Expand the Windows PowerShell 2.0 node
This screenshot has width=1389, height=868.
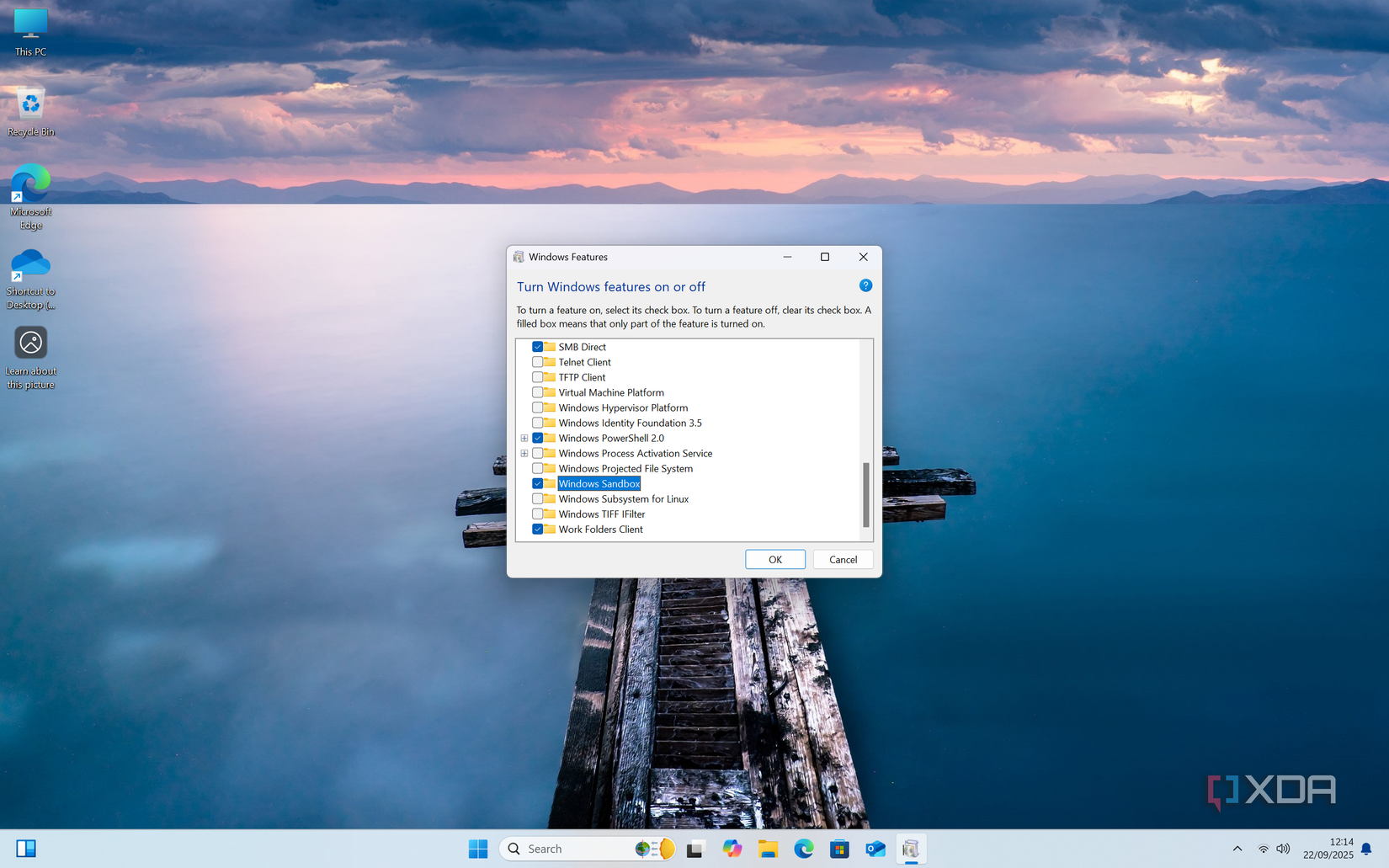tap(524, 438)
